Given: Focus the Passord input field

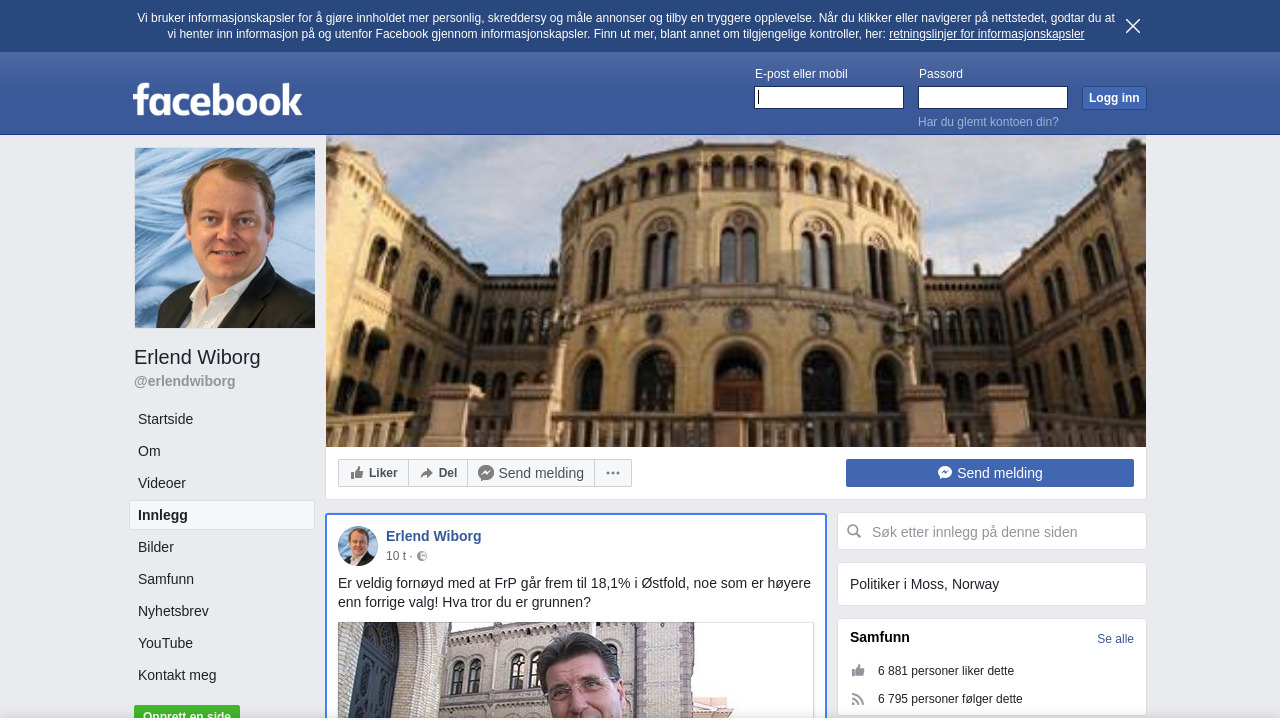Looking at the screenshot, I should 993,97.
